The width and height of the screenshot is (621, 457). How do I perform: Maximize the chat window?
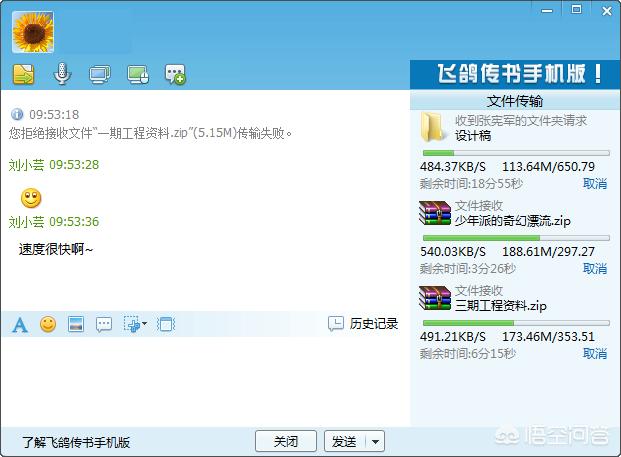(x=577, y=9)
